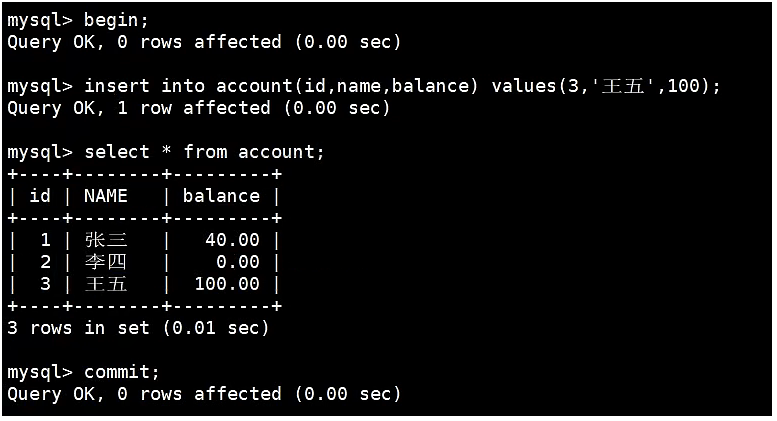Click the 'select * from account;' command
This screenshot has width=777, height=421.
point(204,152)
